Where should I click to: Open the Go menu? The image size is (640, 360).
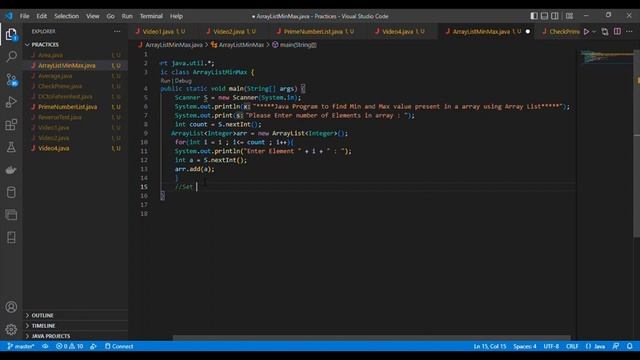click(111, 16)
